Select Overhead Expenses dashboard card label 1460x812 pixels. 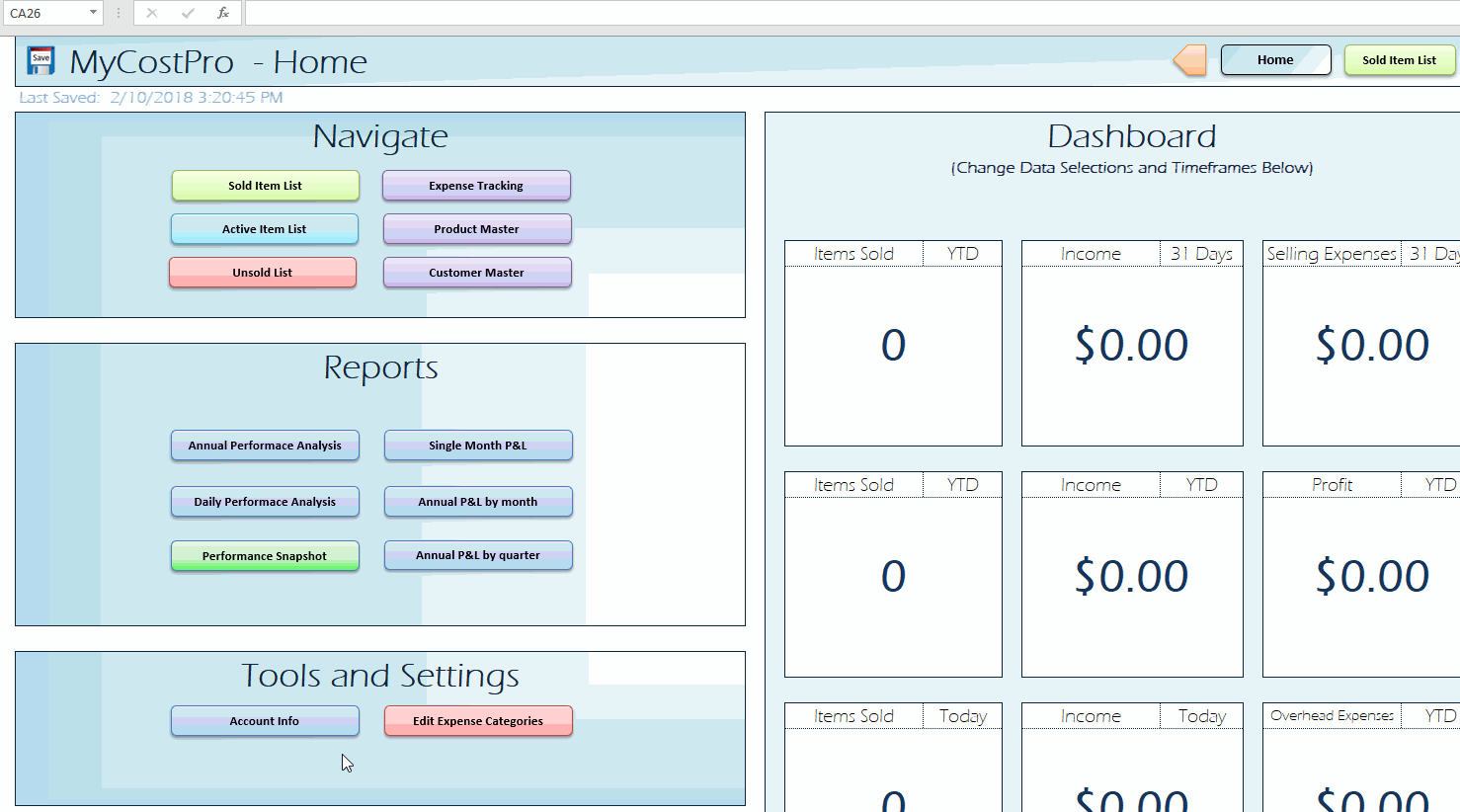(1332, 716)
